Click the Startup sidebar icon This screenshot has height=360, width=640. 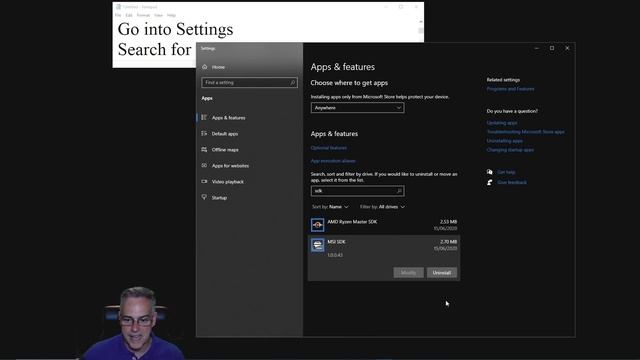coord(204,197)
